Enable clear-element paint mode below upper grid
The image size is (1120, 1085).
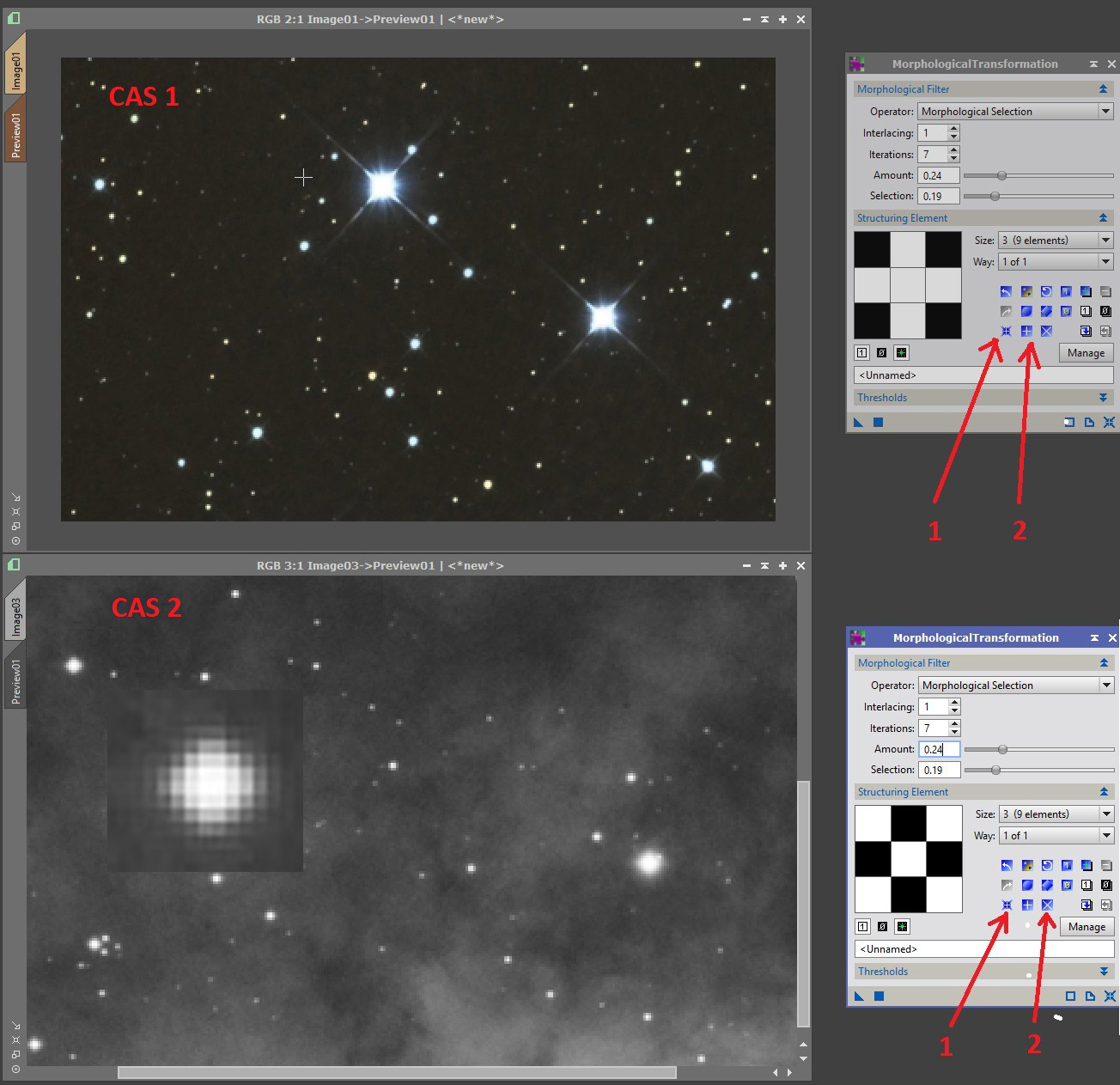[x=881, y=352]
